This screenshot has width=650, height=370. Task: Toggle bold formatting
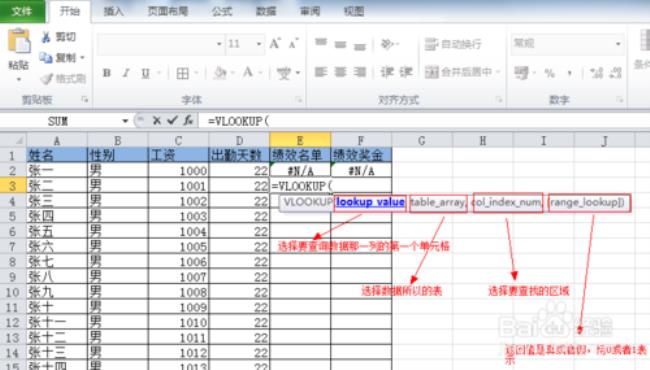click(x=107, y=73)
